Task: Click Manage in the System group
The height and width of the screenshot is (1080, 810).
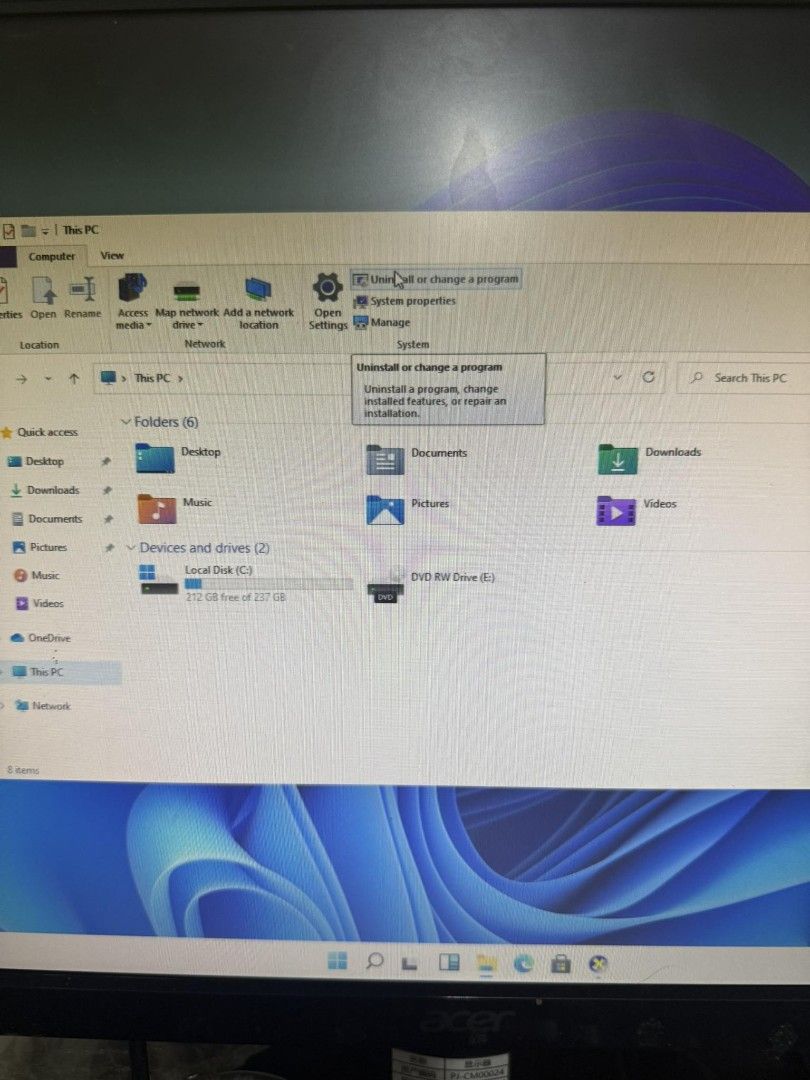Action: pyautogui.click(x=382, y=322)
